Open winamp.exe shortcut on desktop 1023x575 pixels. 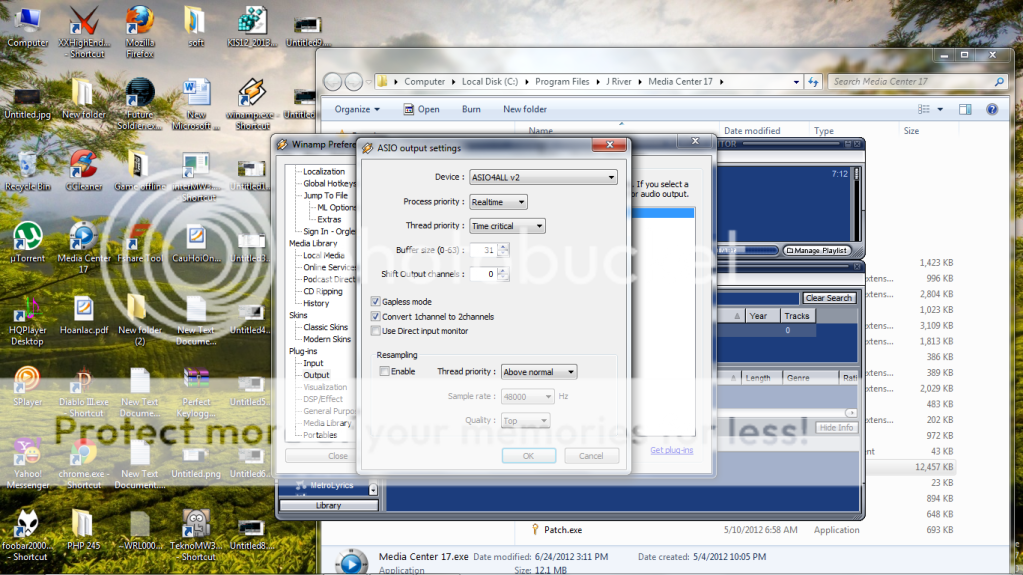tap(252, 103)
